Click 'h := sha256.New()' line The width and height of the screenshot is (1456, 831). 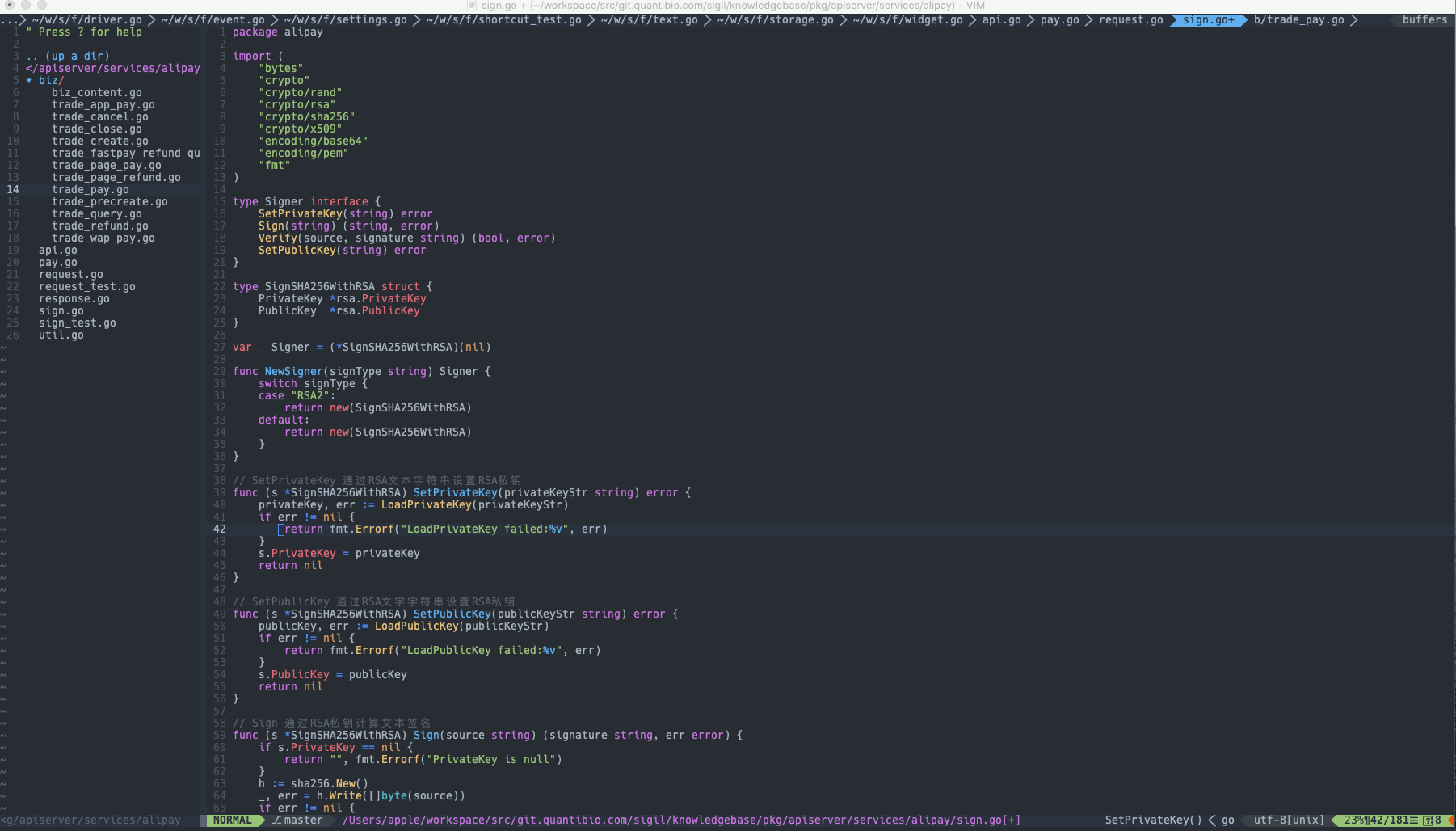pos(314,783)
